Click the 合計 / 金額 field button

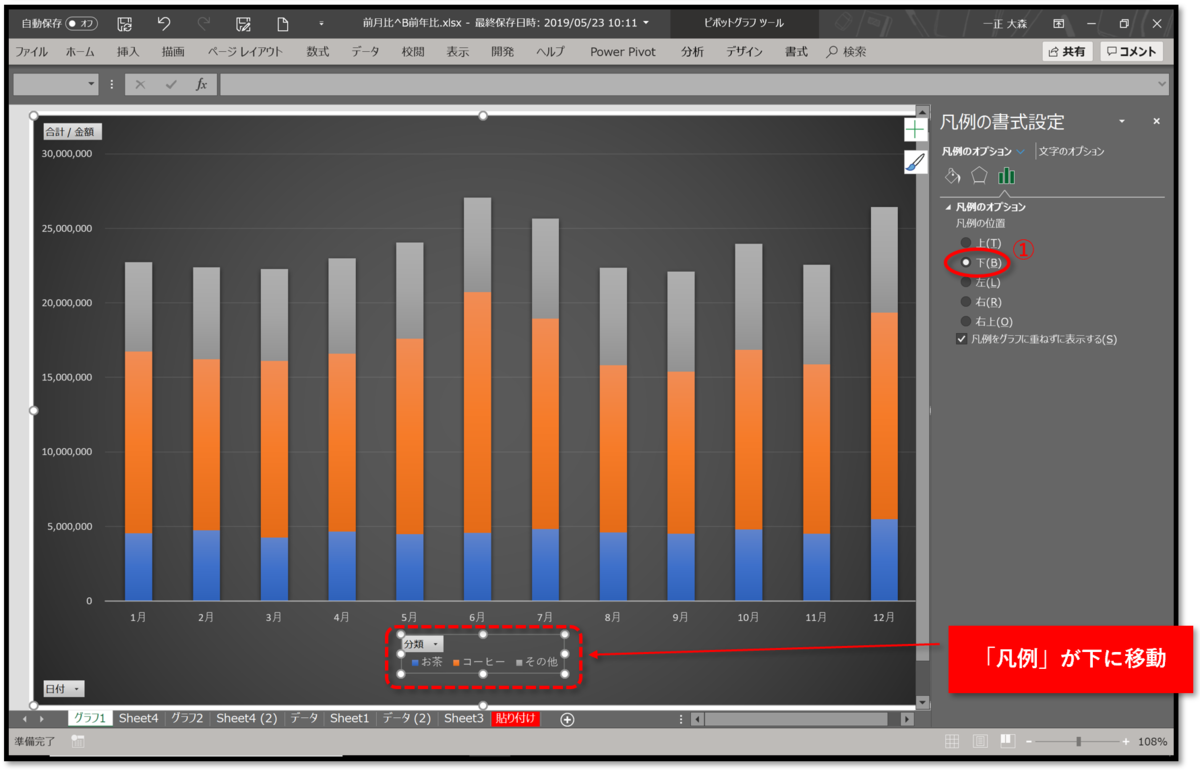pos(72,131)
